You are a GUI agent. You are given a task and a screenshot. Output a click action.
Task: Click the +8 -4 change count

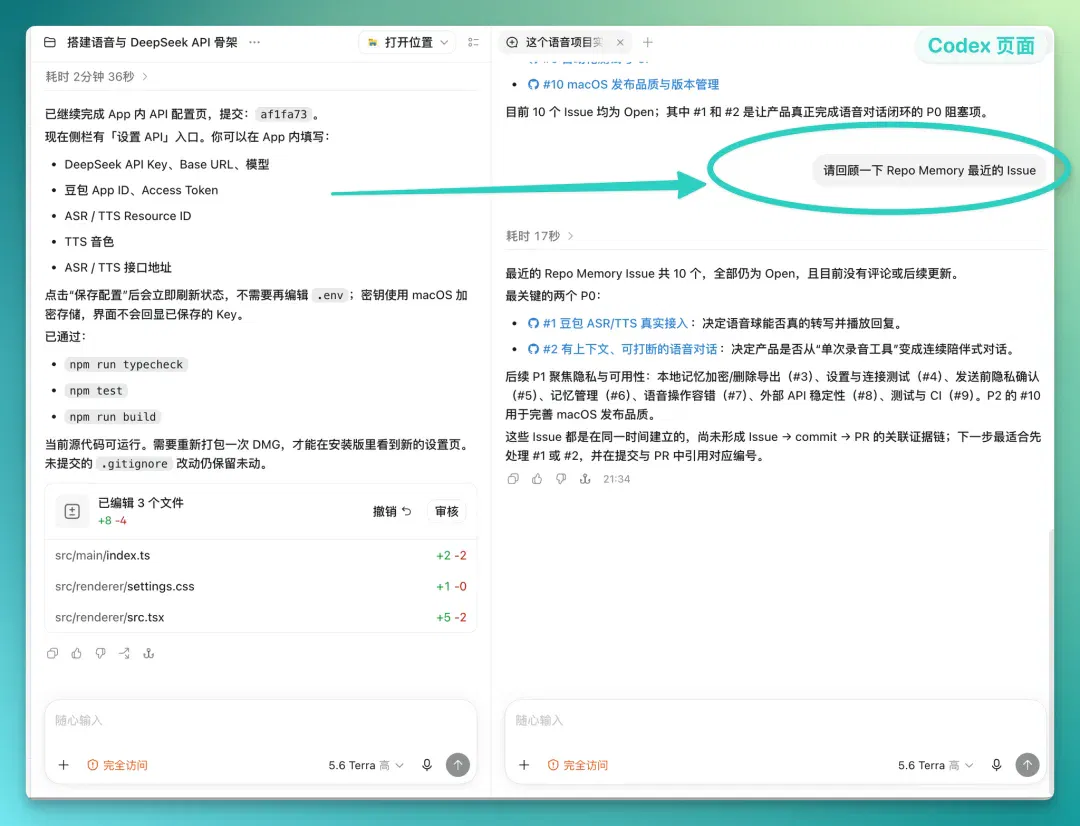pos(112,521)
